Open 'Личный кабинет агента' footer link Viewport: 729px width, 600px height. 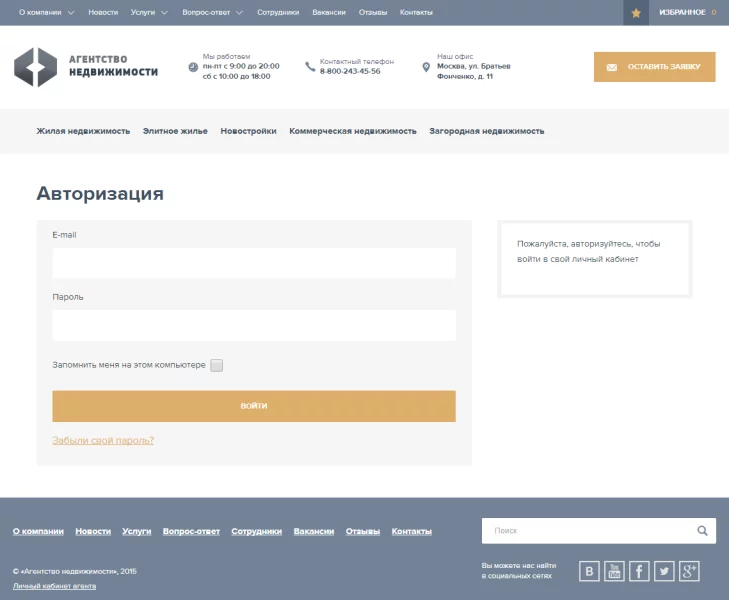point(55,586)
